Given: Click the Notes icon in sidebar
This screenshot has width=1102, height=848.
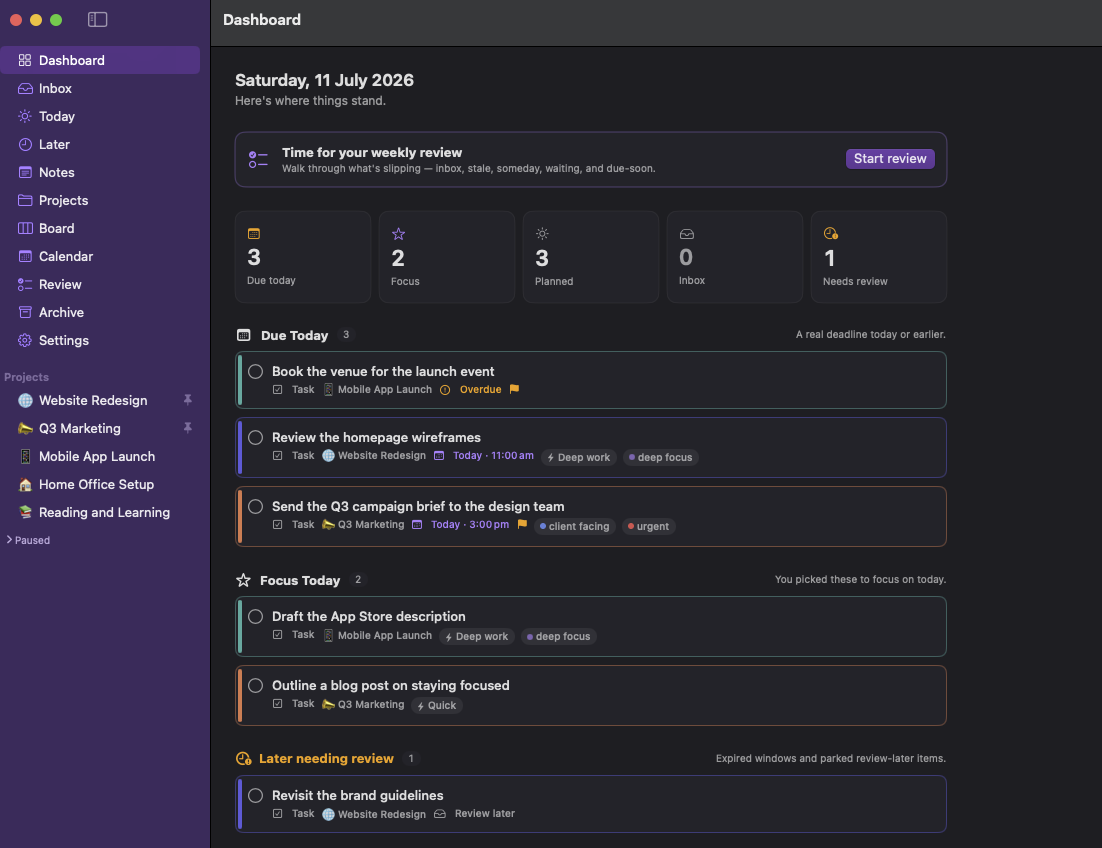Looking at the screenshot, I should (25, 173).
